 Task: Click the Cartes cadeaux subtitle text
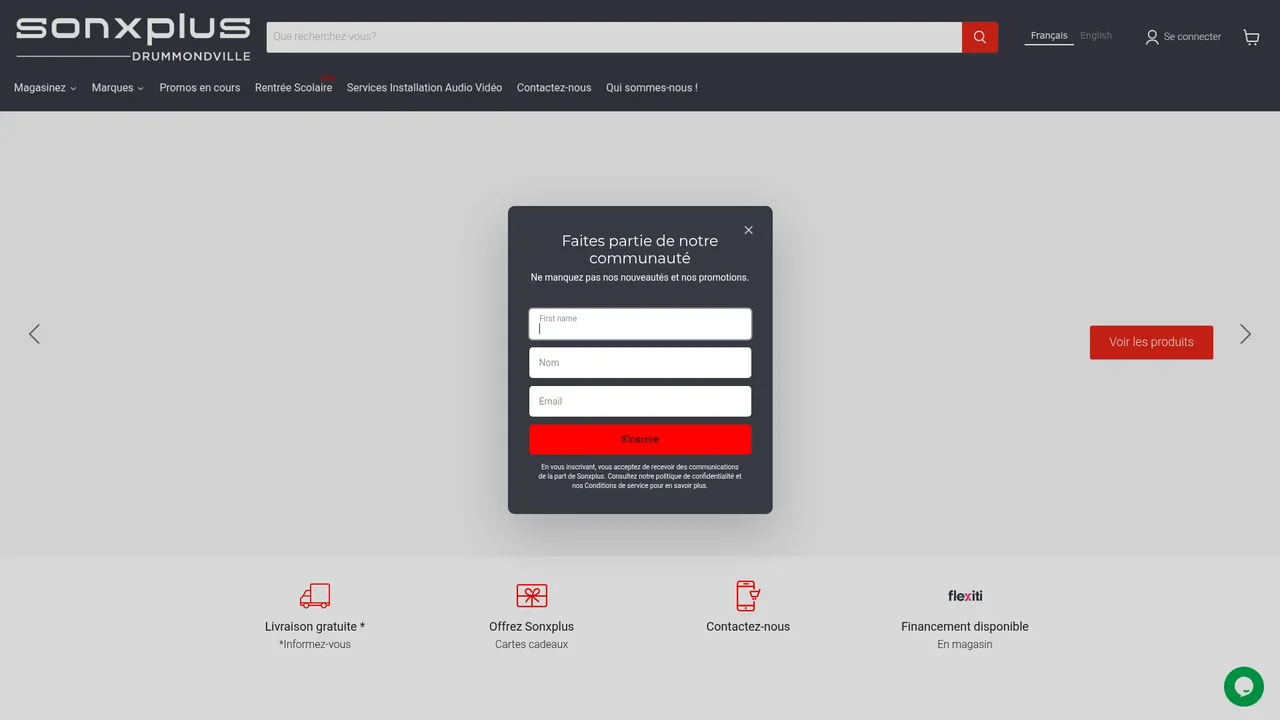tap(532, 645)
